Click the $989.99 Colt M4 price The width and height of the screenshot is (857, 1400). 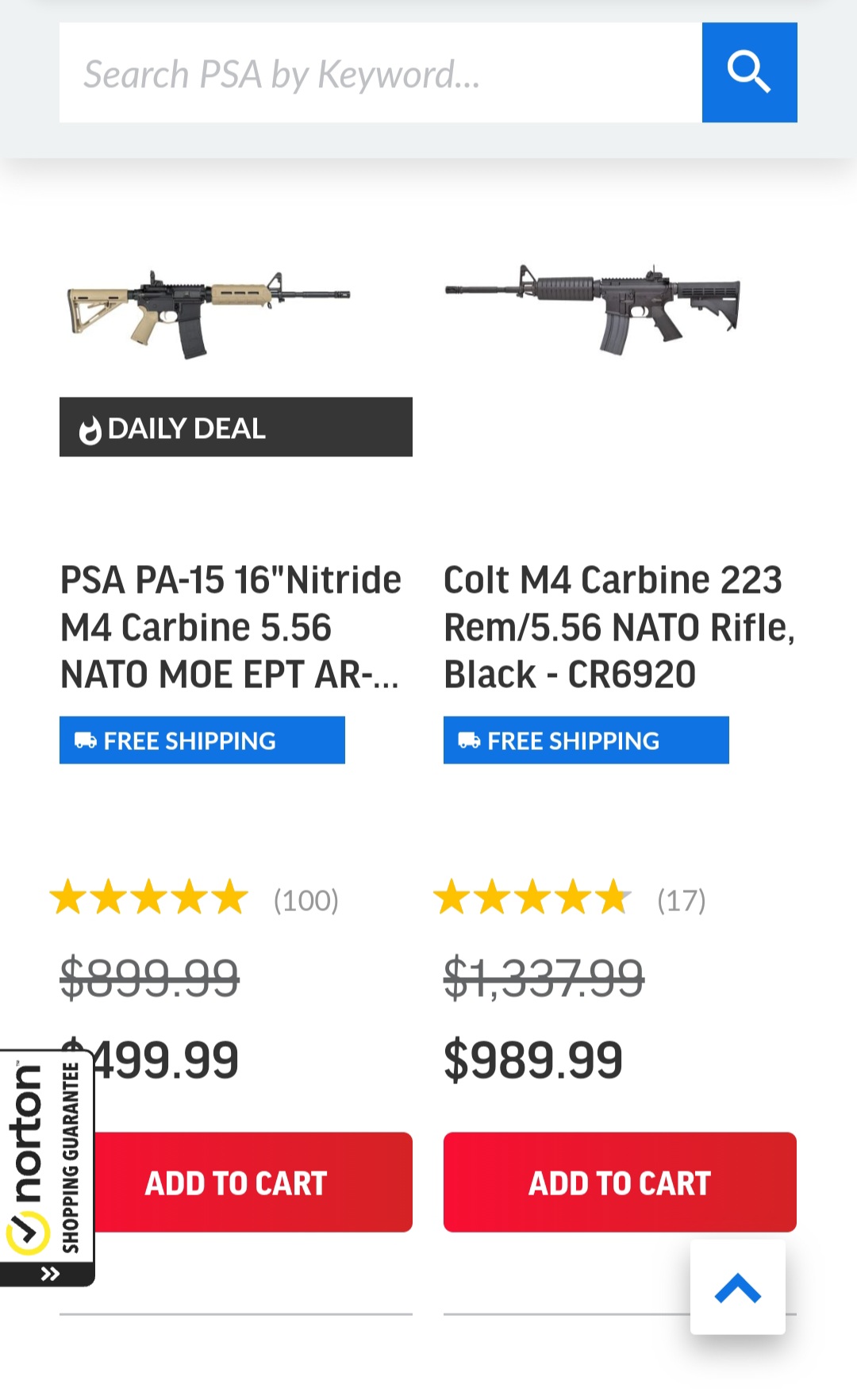click(532, 1060)
